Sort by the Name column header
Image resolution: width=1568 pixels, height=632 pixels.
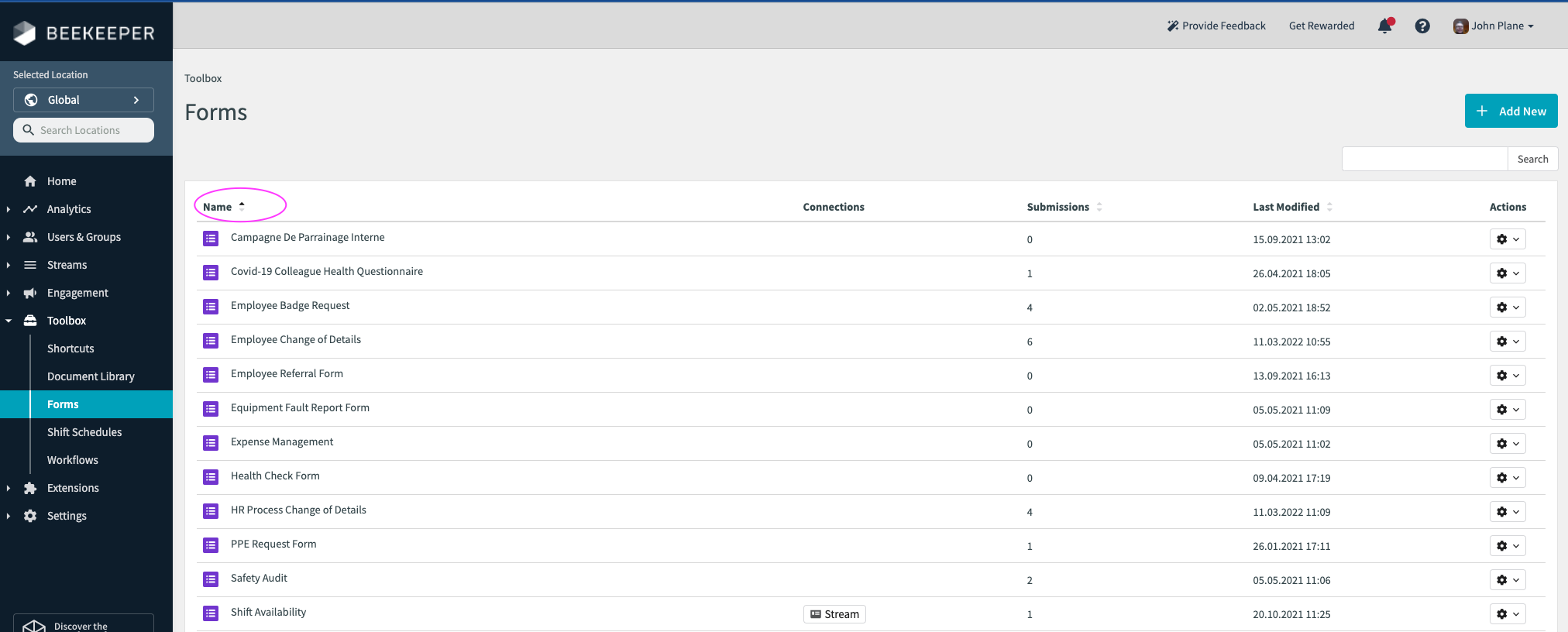tap(224, 207)
